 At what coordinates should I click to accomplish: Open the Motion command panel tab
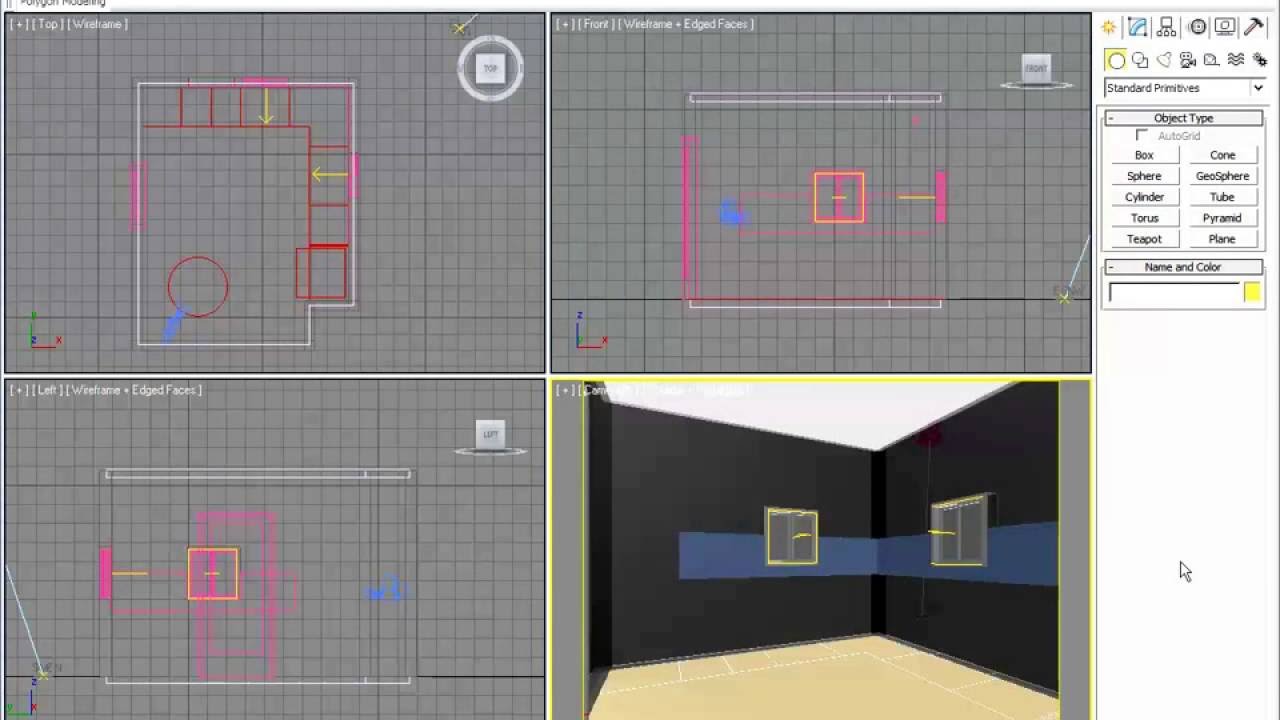click(1197, 28)
